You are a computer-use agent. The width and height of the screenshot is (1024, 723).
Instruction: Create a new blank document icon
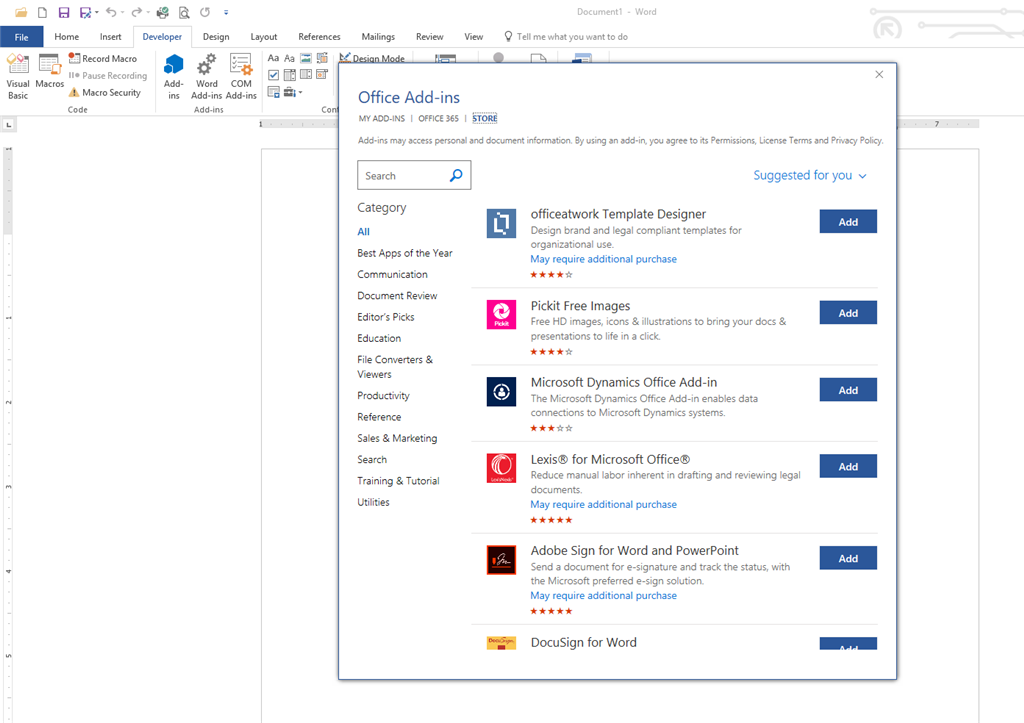pos(42,12)
